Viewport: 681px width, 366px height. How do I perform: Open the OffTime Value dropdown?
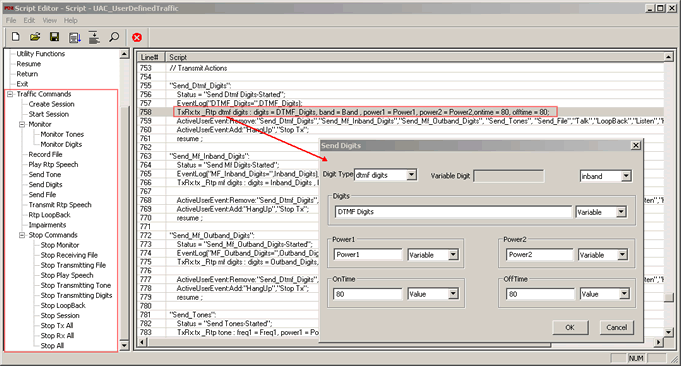[624, 294]
